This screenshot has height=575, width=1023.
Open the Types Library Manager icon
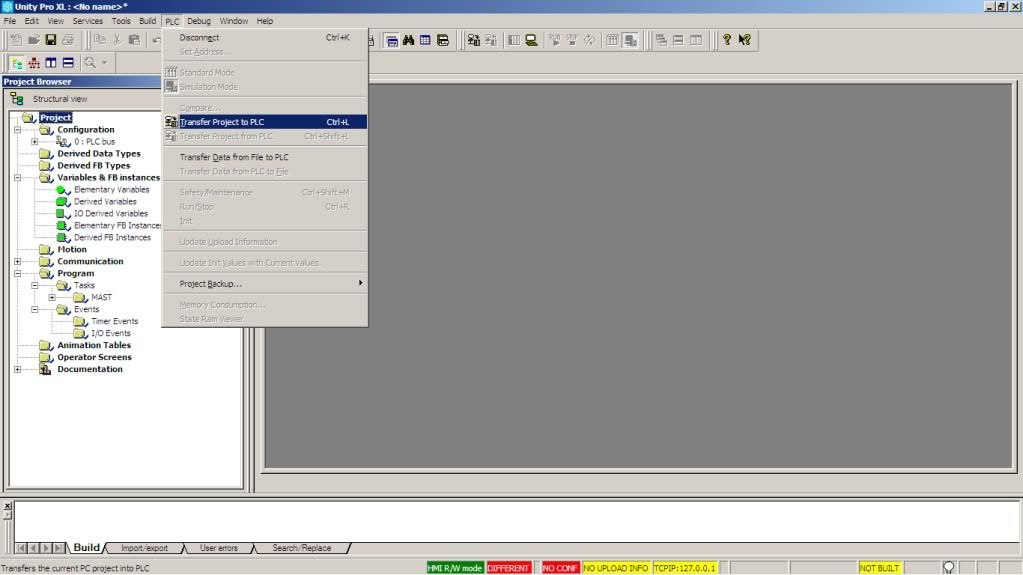click(x=443, y=40)
